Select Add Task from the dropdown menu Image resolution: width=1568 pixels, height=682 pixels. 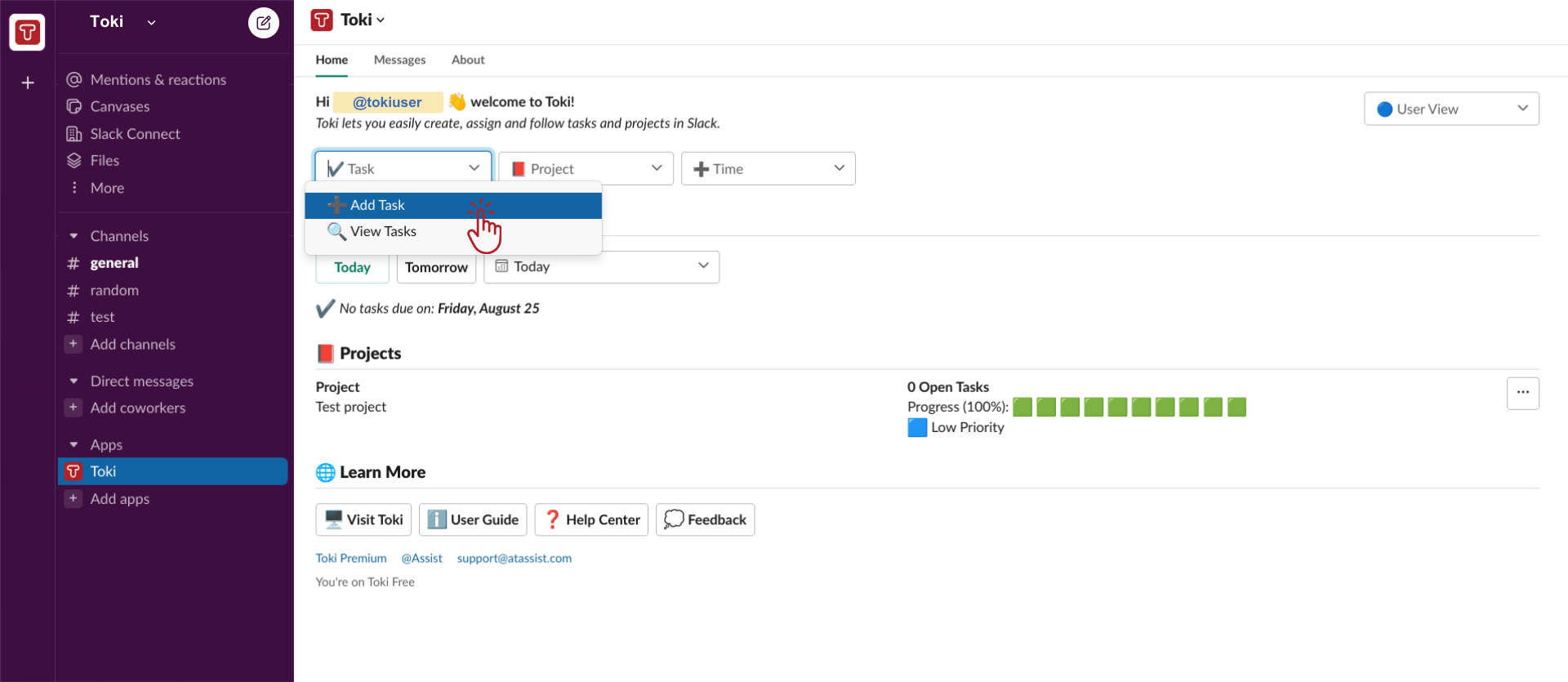[453, 205]
